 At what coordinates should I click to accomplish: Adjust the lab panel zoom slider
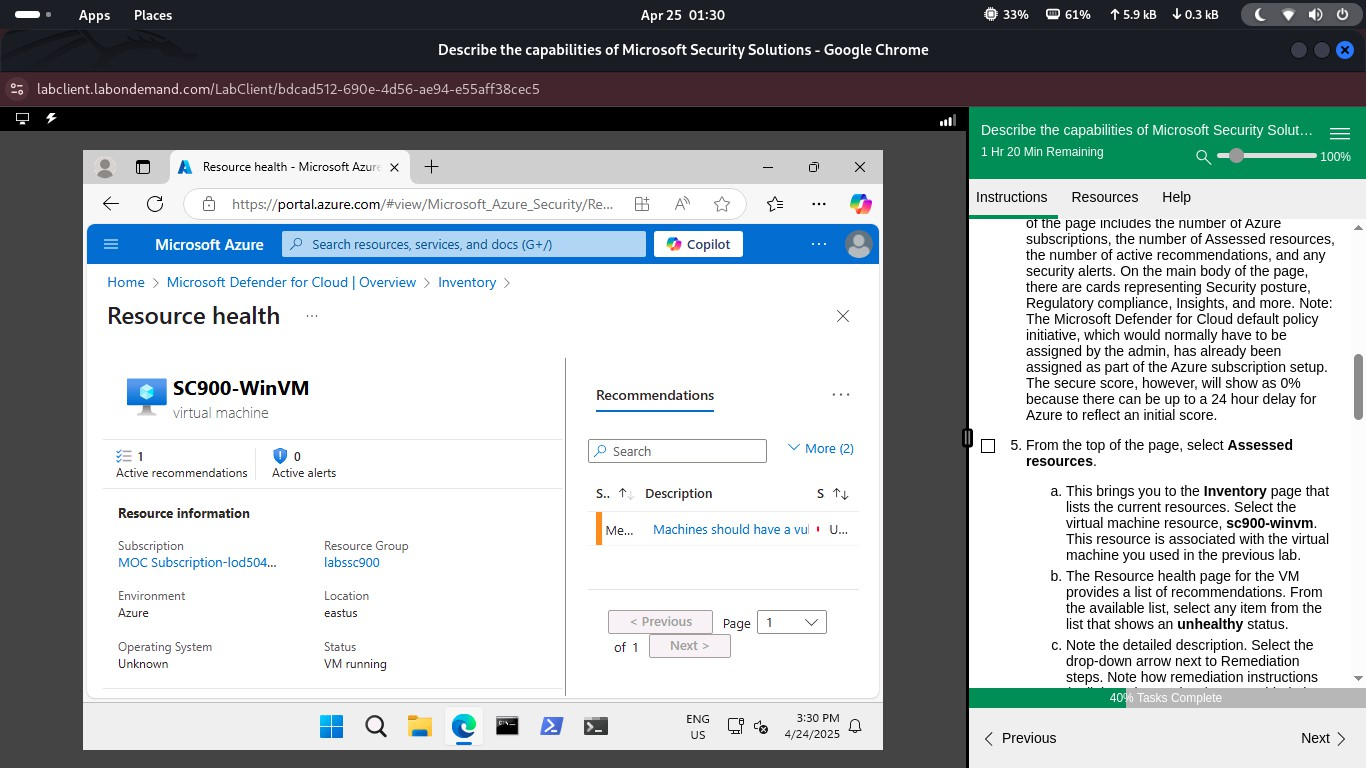(1237, 156)
